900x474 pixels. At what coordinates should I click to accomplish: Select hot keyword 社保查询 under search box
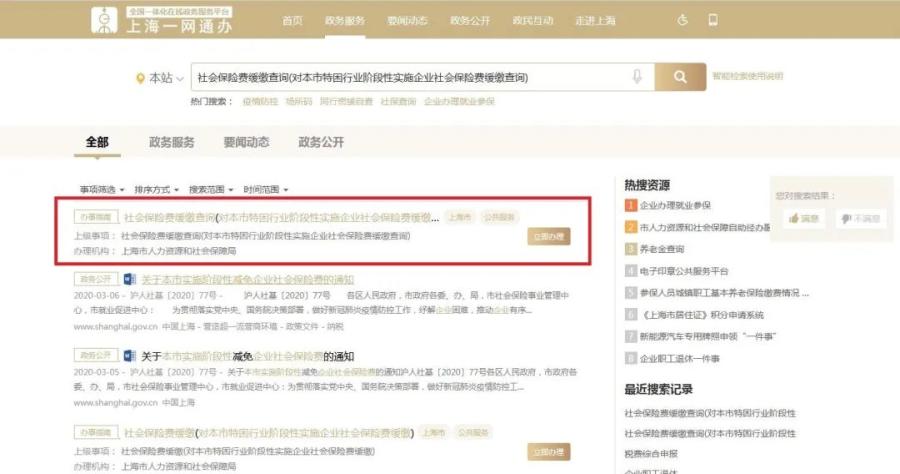pyautogui.click(x=398, y=102)
